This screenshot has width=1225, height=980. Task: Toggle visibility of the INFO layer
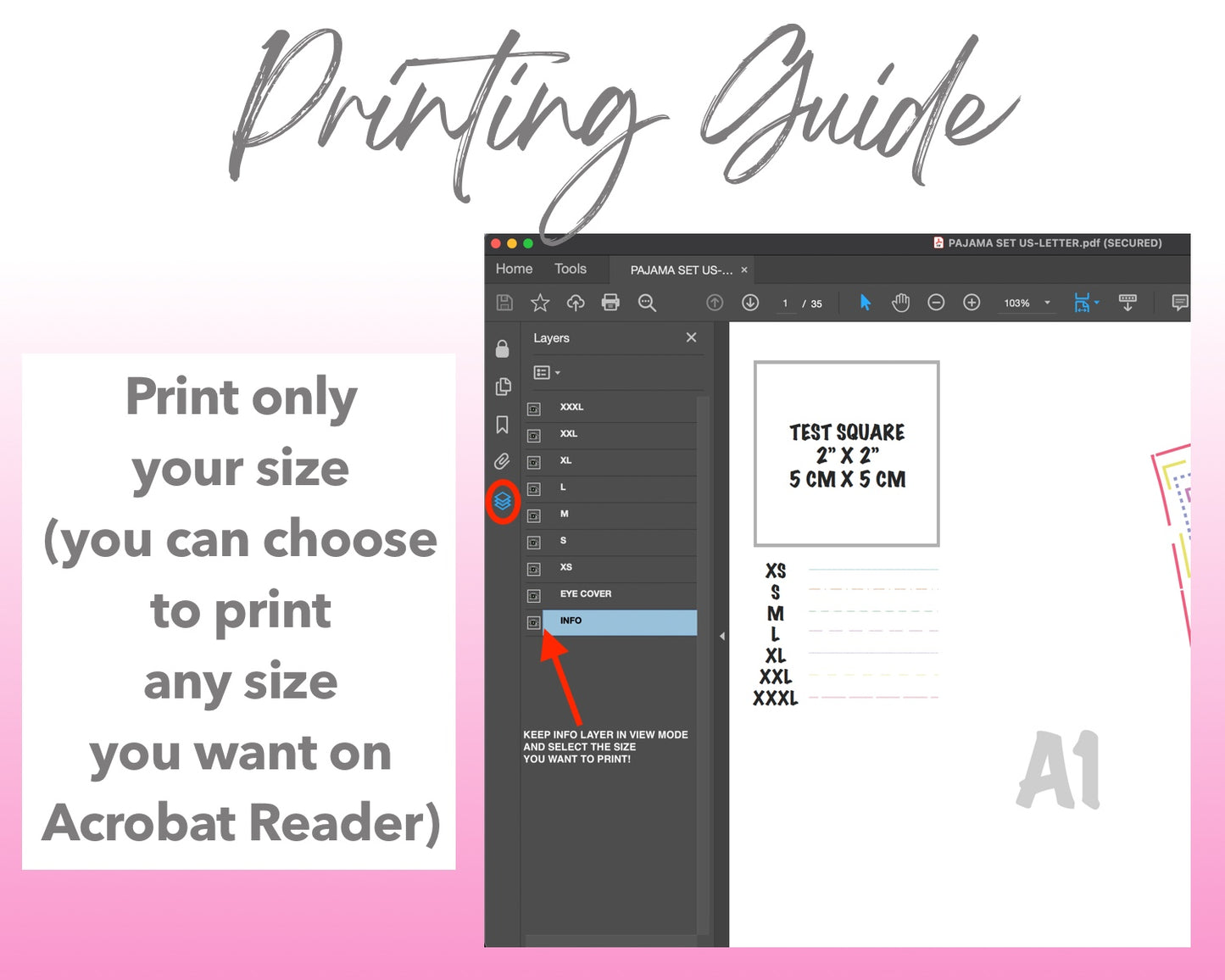click(x=534, y=622)
